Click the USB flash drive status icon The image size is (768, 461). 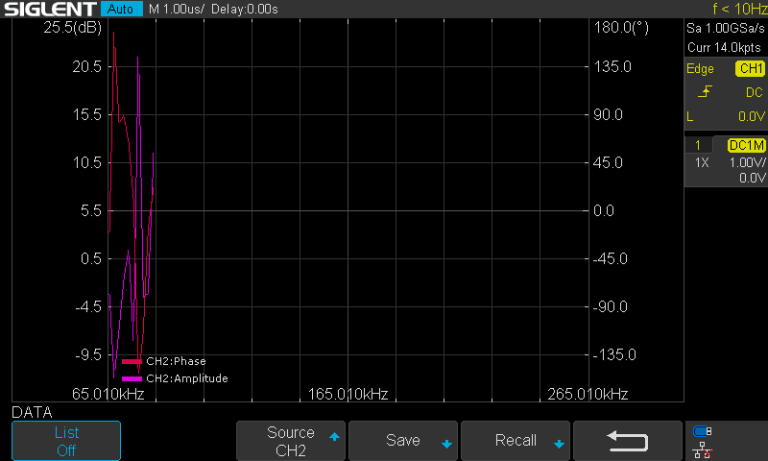703,432
